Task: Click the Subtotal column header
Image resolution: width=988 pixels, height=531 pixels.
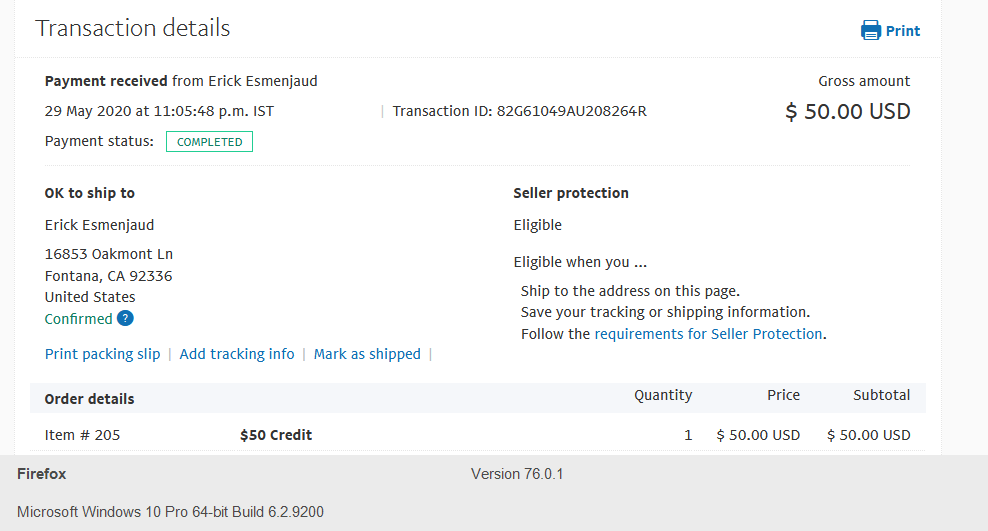Action: (882, 395)
